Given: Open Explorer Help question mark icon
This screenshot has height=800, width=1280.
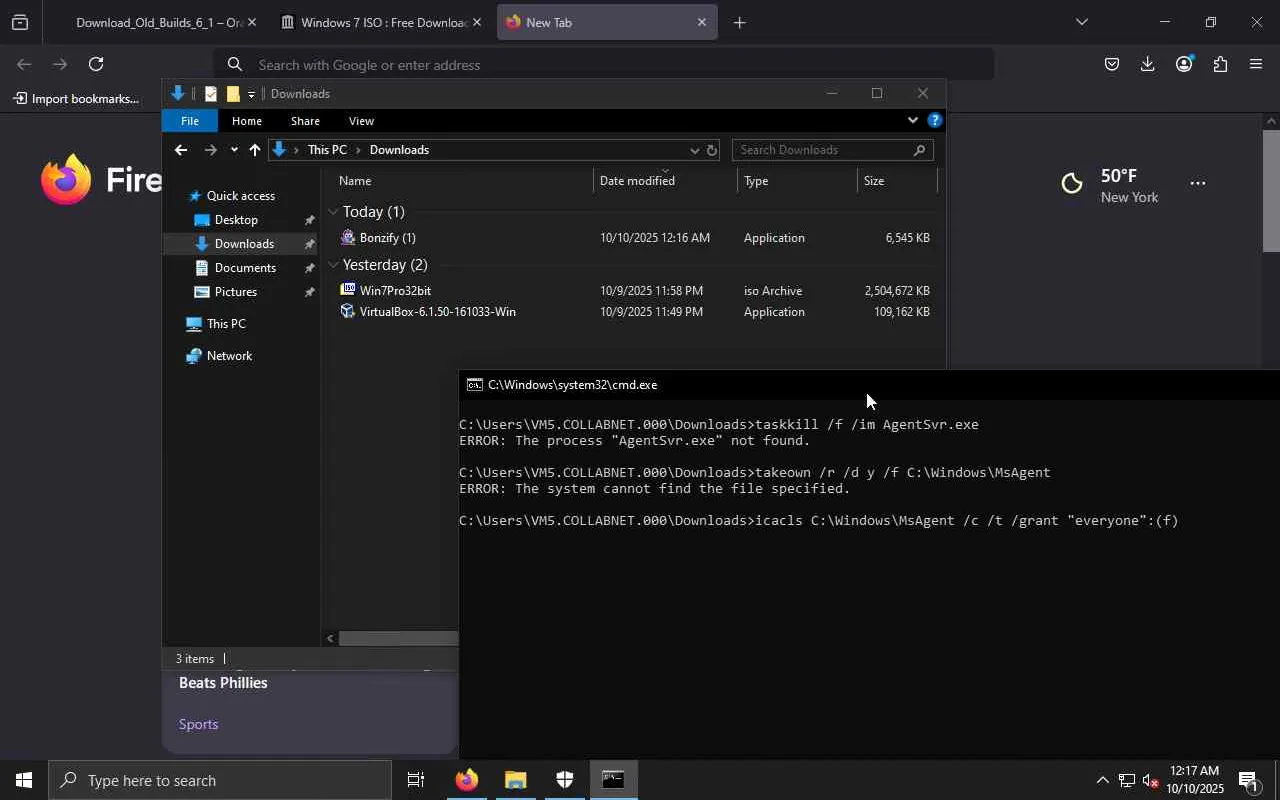Looking at the screenshot, I should coord(934,121).
